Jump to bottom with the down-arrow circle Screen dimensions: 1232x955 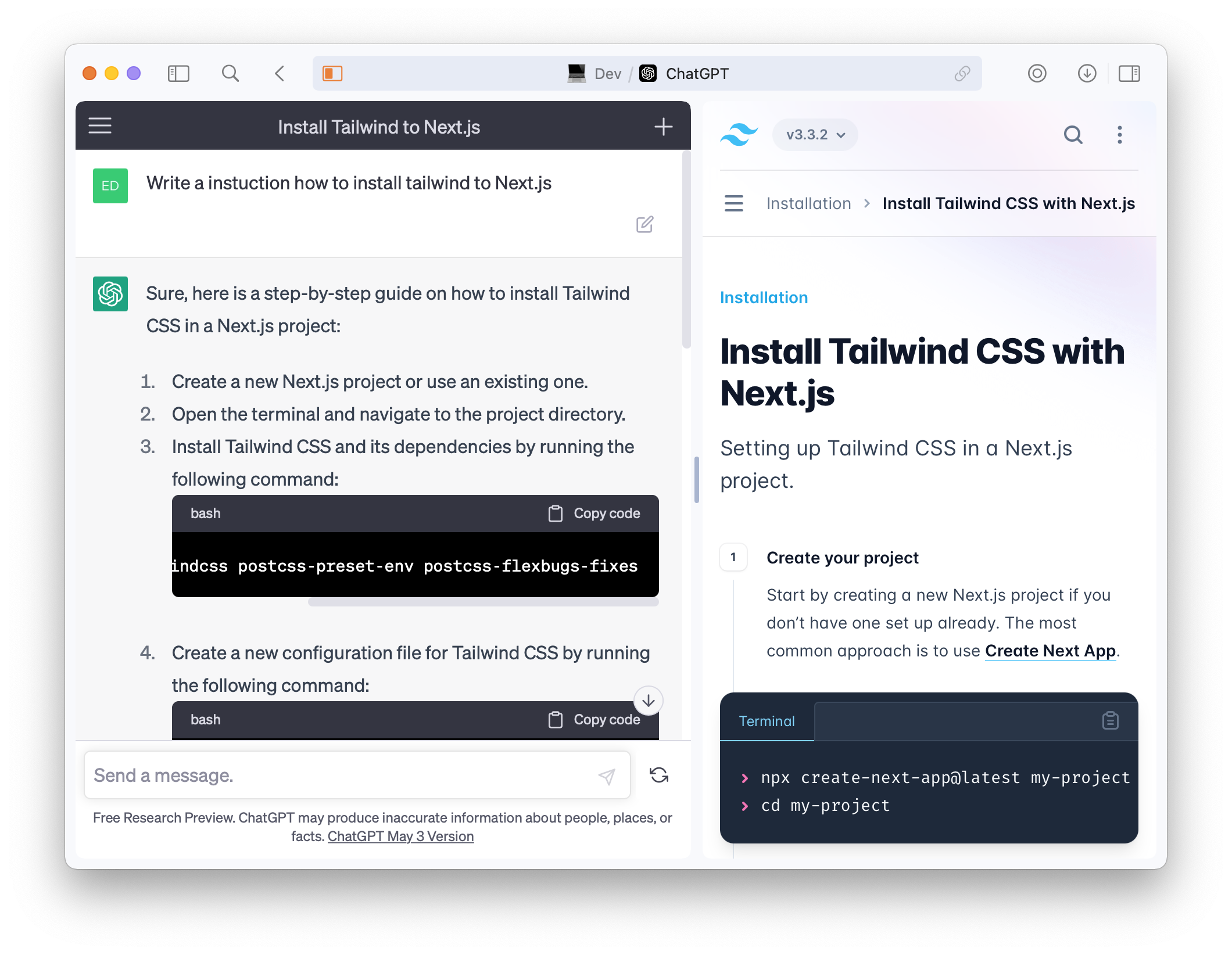point(649,701)
